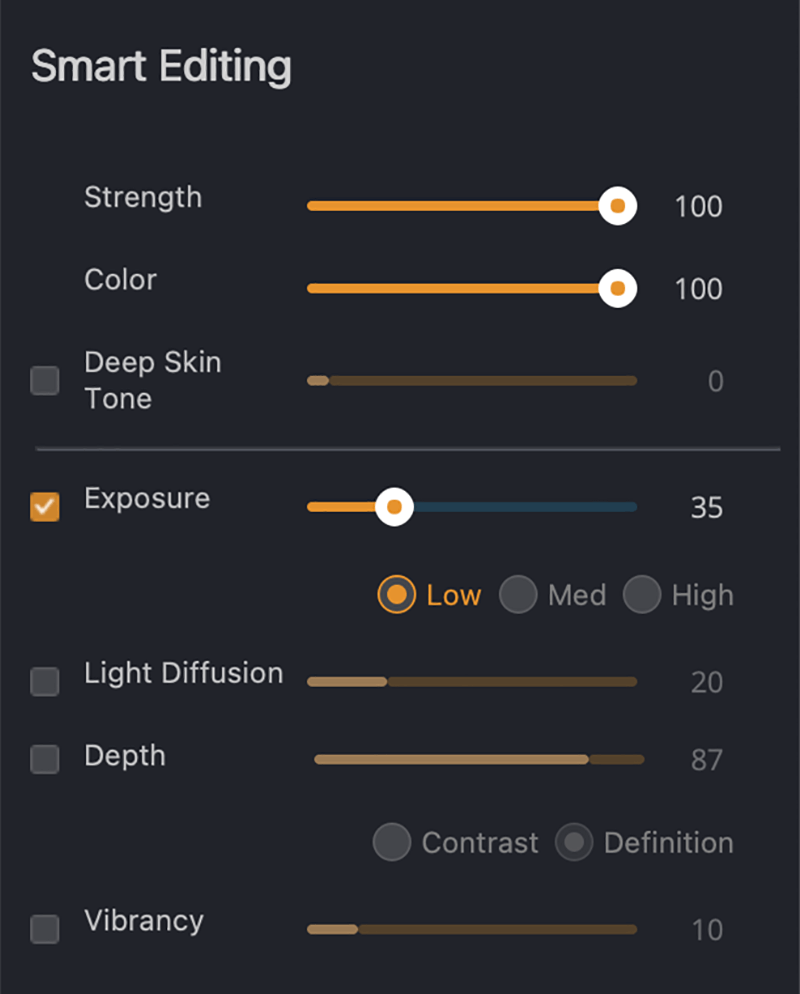Screen dimensions: 800x994
Task: Enable the Deep Skin Tone checkbox
Action: pyautogui.click(x=45, y=381)
